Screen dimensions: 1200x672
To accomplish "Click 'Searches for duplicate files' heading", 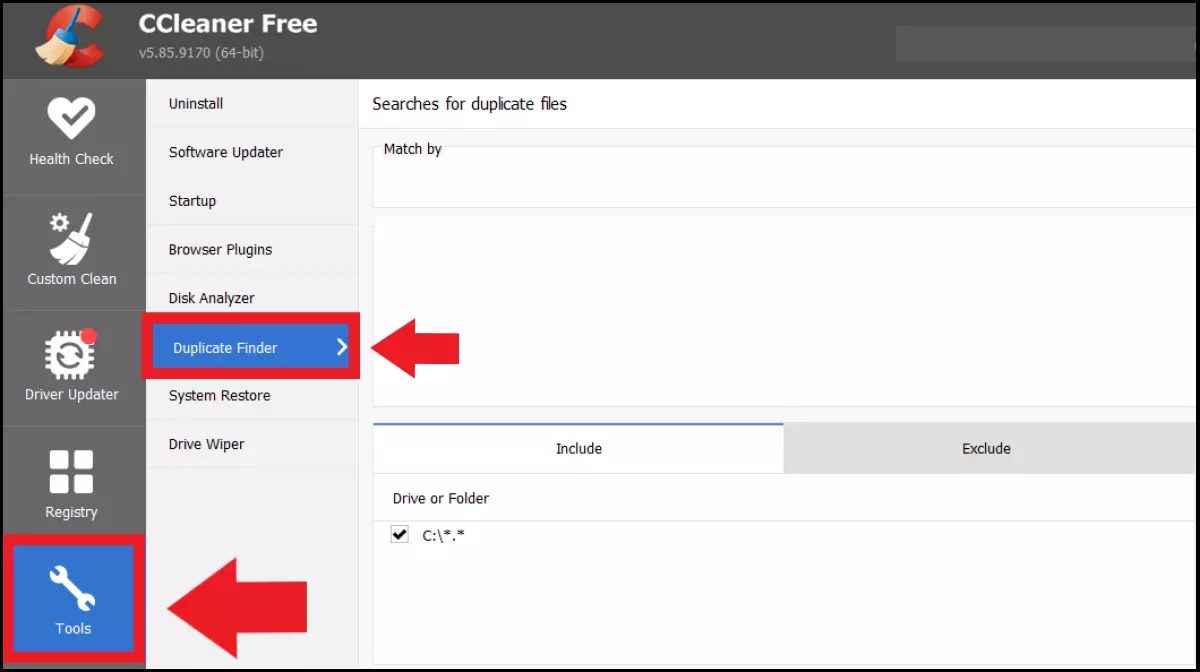I will coord(470,104).
